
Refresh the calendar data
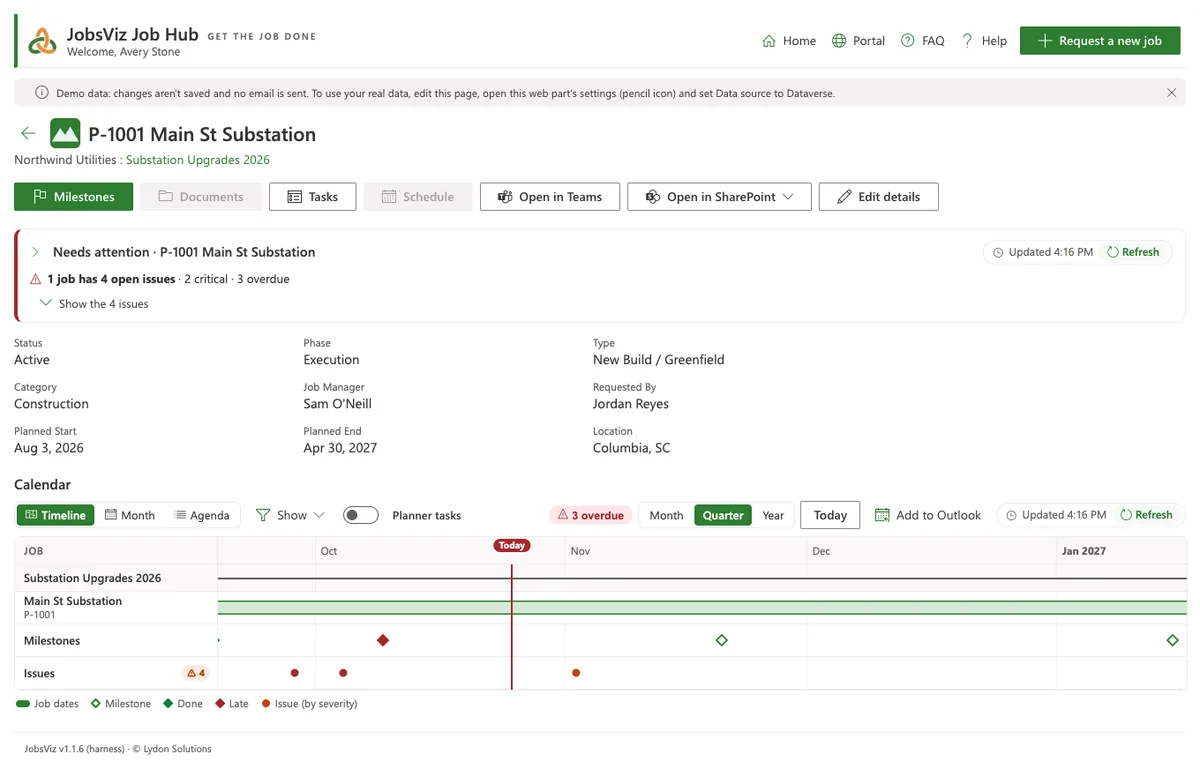(x=1146, y=515)
